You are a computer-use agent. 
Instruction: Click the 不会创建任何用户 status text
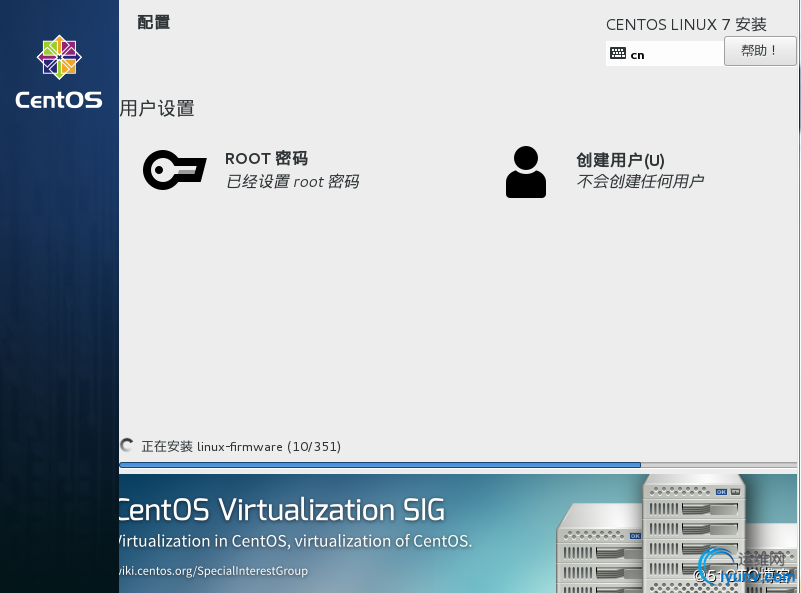pos(640,181)
